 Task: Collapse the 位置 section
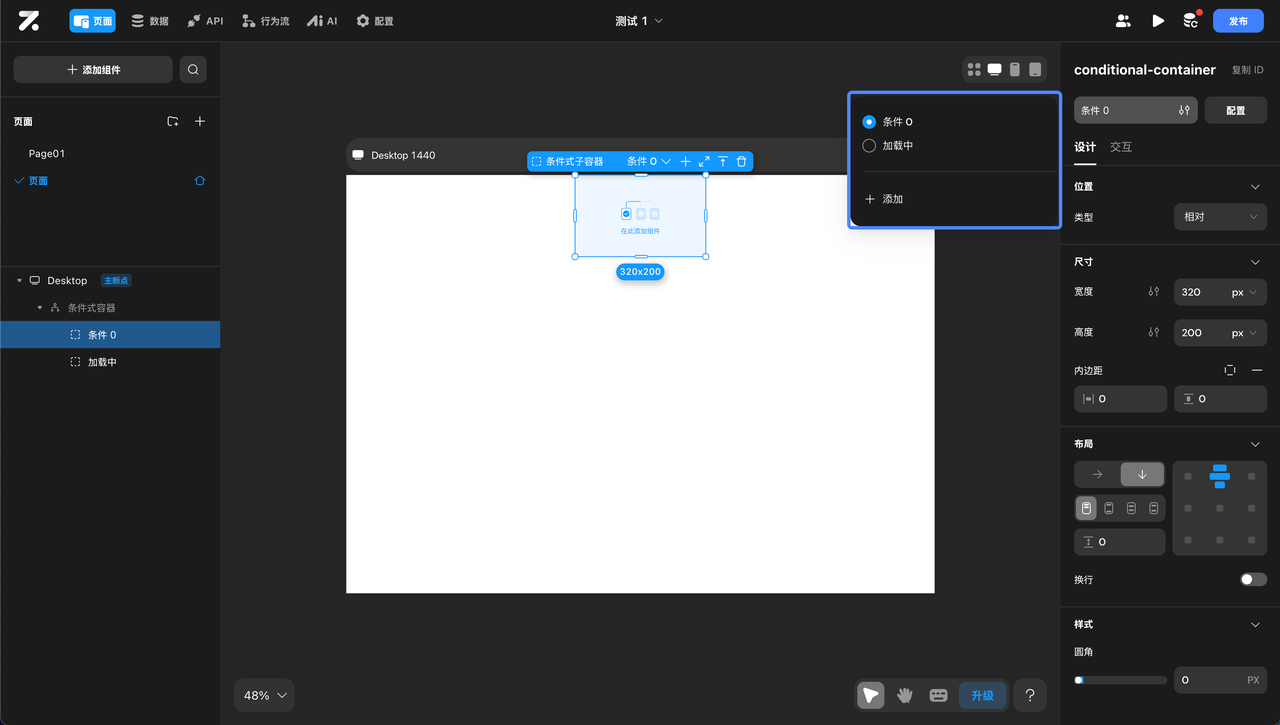pyautogui.click(x=1256, y=187)
